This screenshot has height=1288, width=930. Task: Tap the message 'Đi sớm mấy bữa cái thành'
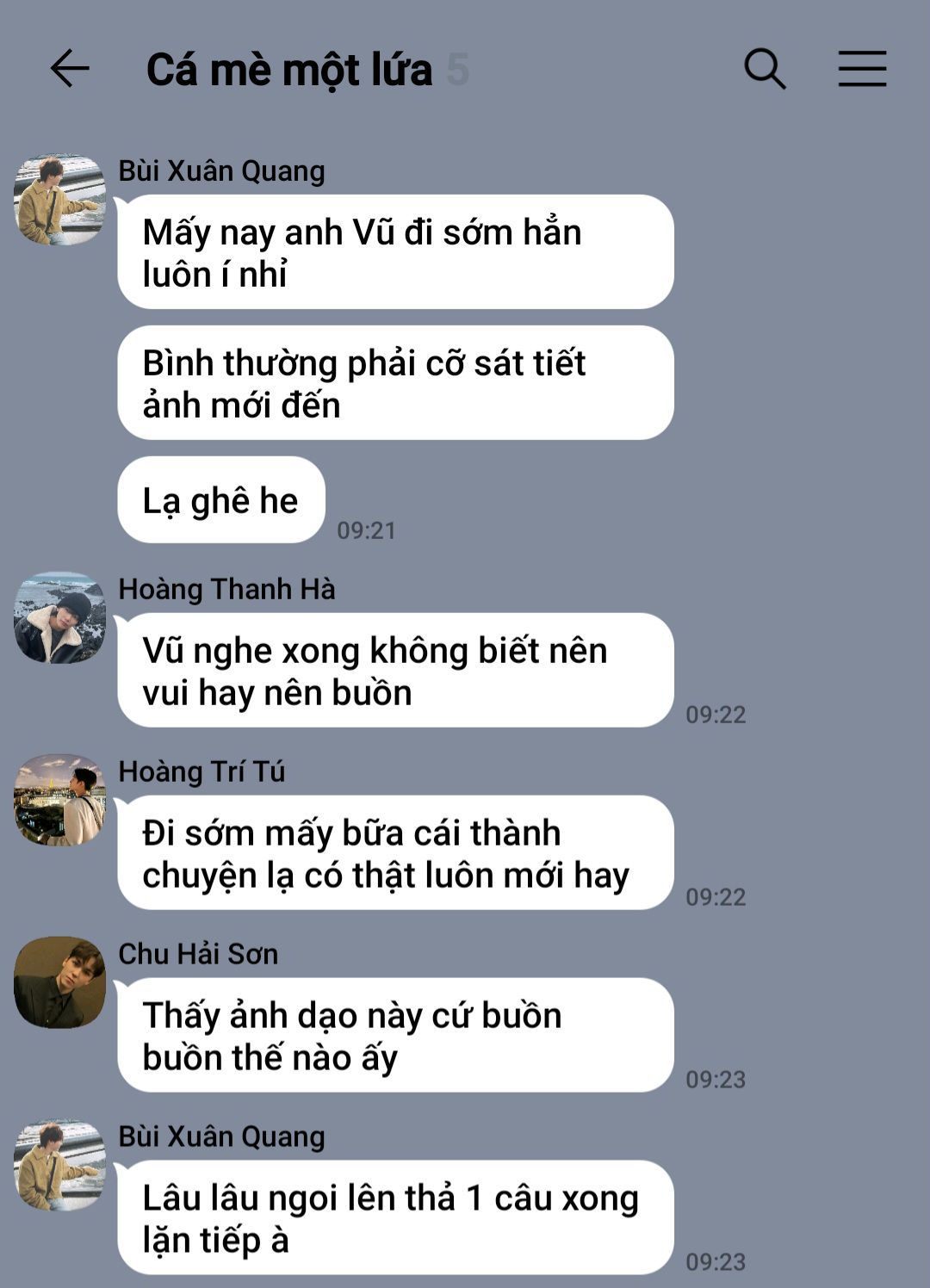(x=395, y=853)
